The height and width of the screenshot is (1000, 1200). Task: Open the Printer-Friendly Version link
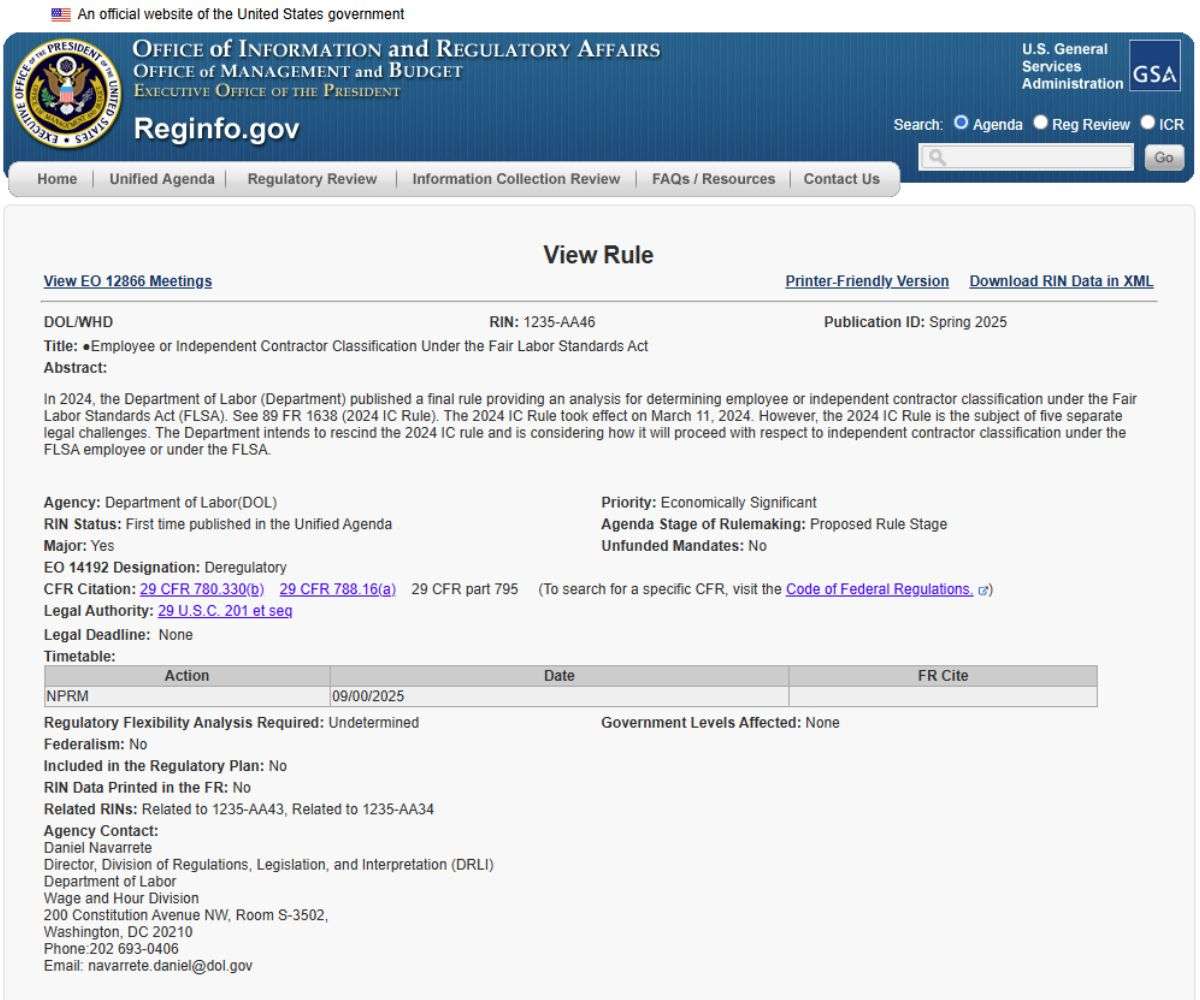tap(867, 282)
